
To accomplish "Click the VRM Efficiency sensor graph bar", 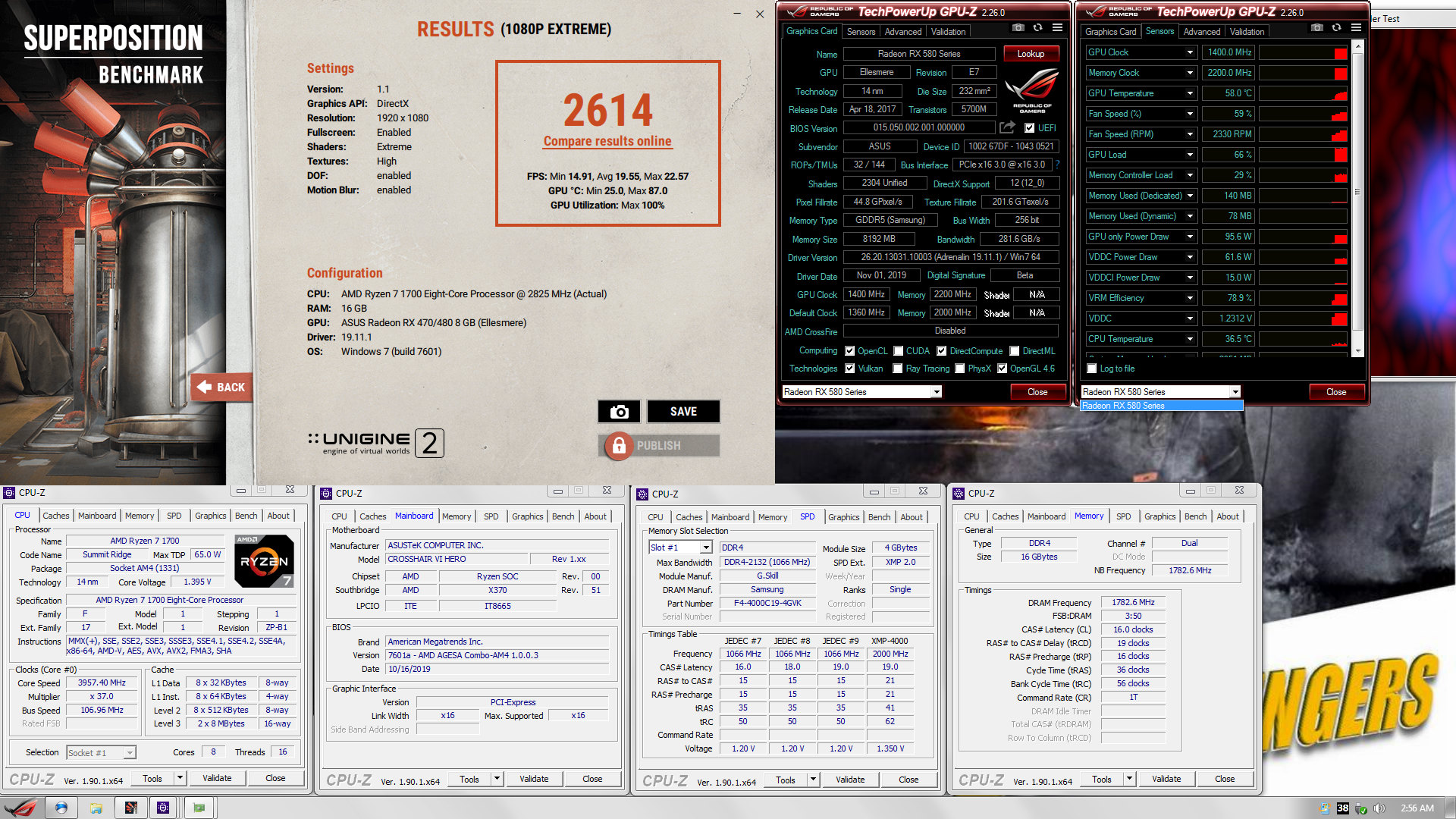I will coord(1303,298).
